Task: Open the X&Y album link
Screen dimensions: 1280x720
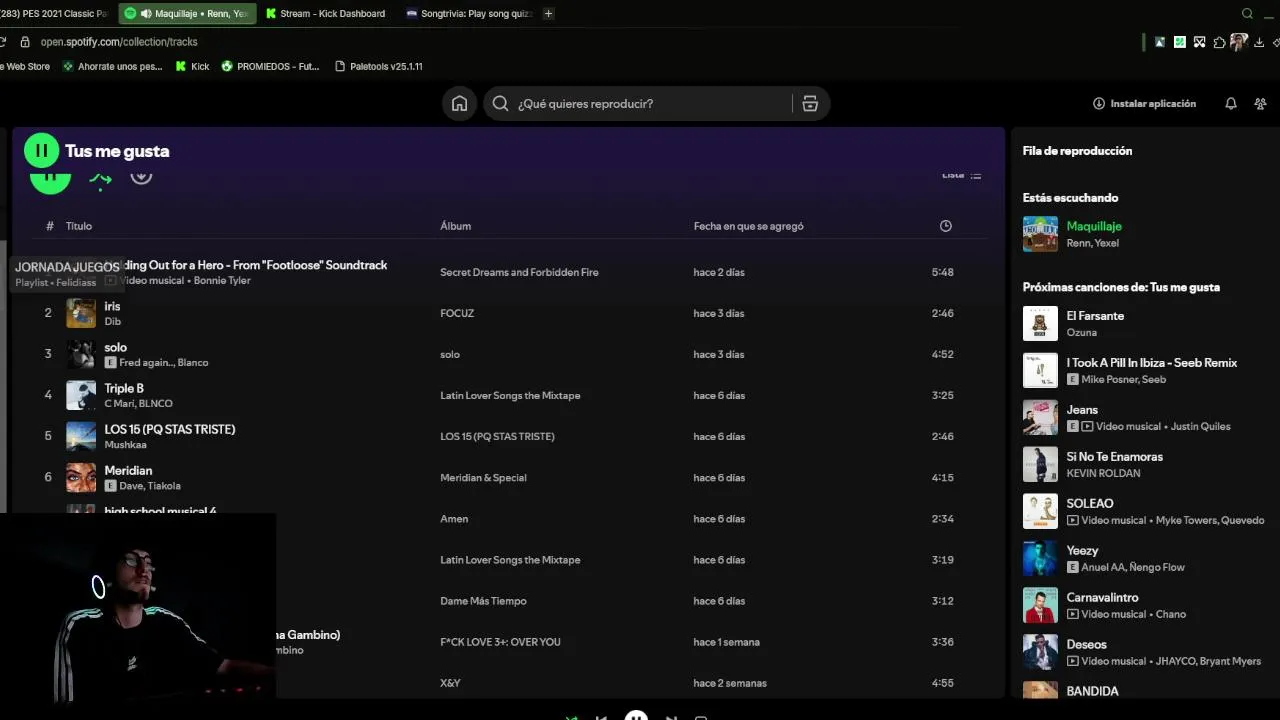Action: click(450, 683)
